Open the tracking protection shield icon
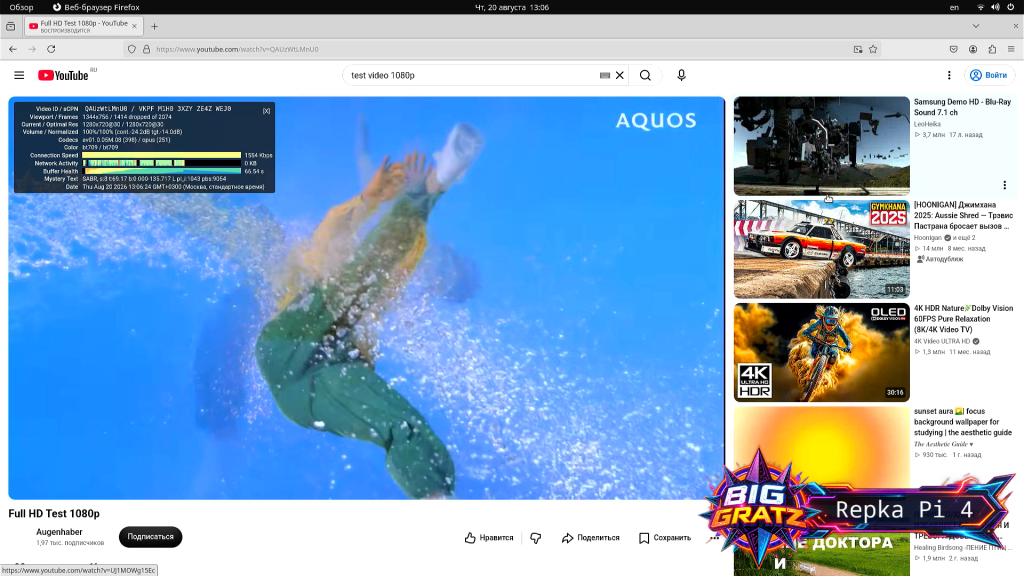This screenshot has width=1024, height=576. tap(132, 49)
